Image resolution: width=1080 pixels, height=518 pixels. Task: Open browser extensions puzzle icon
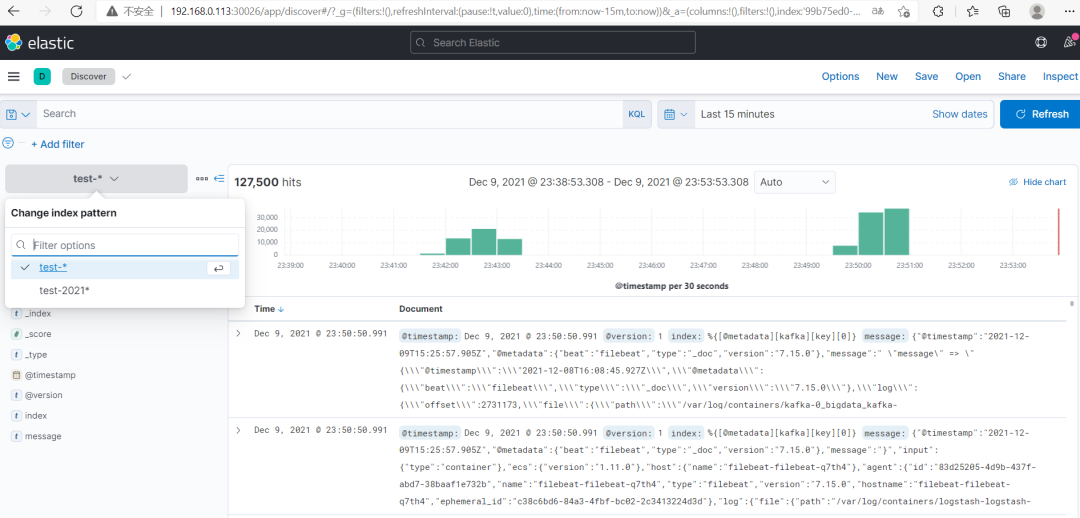click(938, 12)
